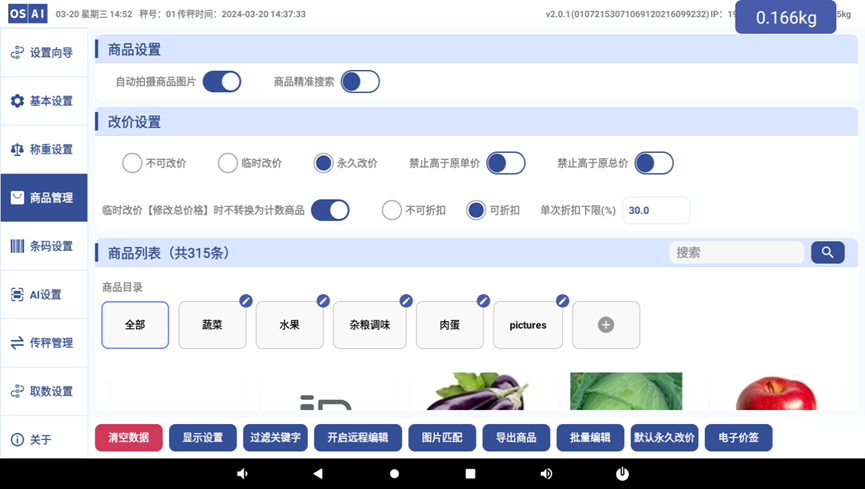865x489 pixels.
Task: Click the 单次折扣下限 input field
Action: [655, 210]
